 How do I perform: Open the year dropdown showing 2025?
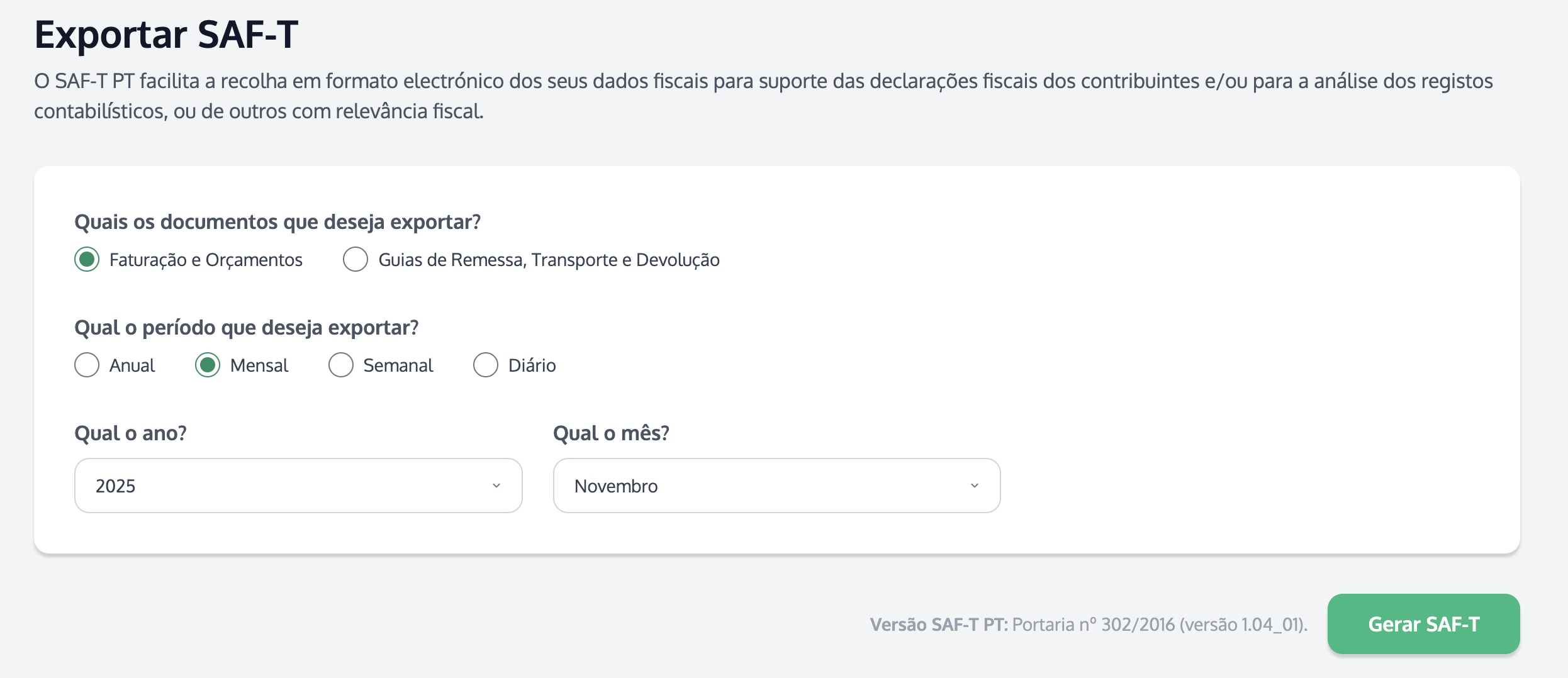pyautogui.click(x=298, y=486)
